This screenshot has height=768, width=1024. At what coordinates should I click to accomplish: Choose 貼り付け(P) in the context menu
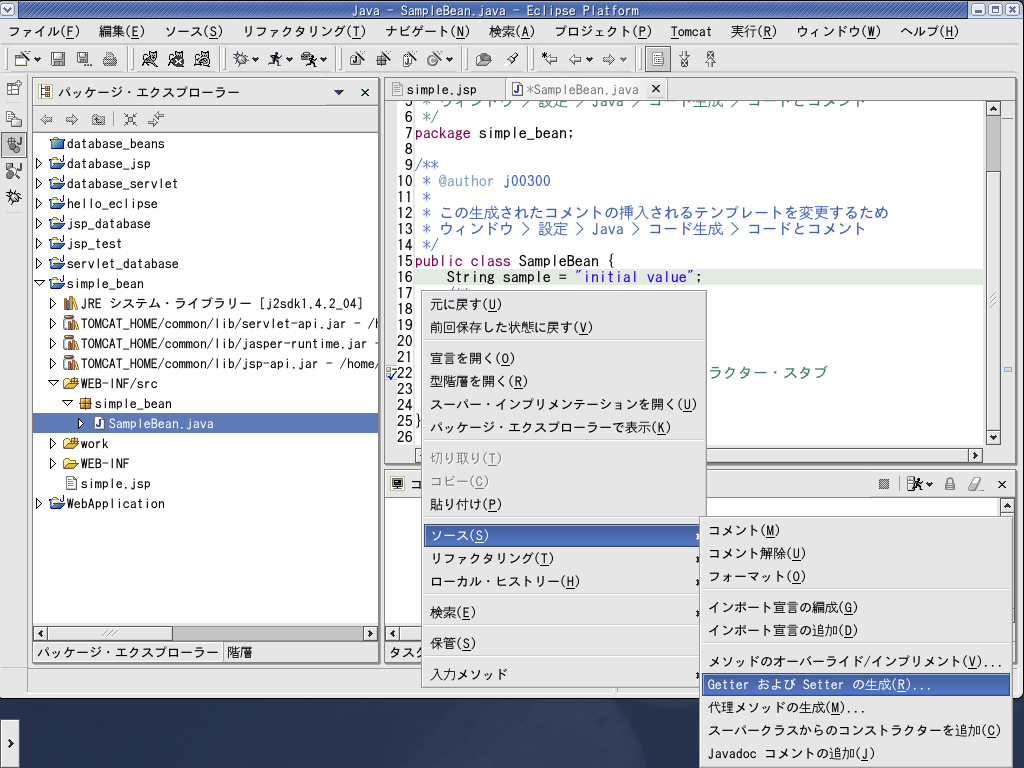pos(564,504)
